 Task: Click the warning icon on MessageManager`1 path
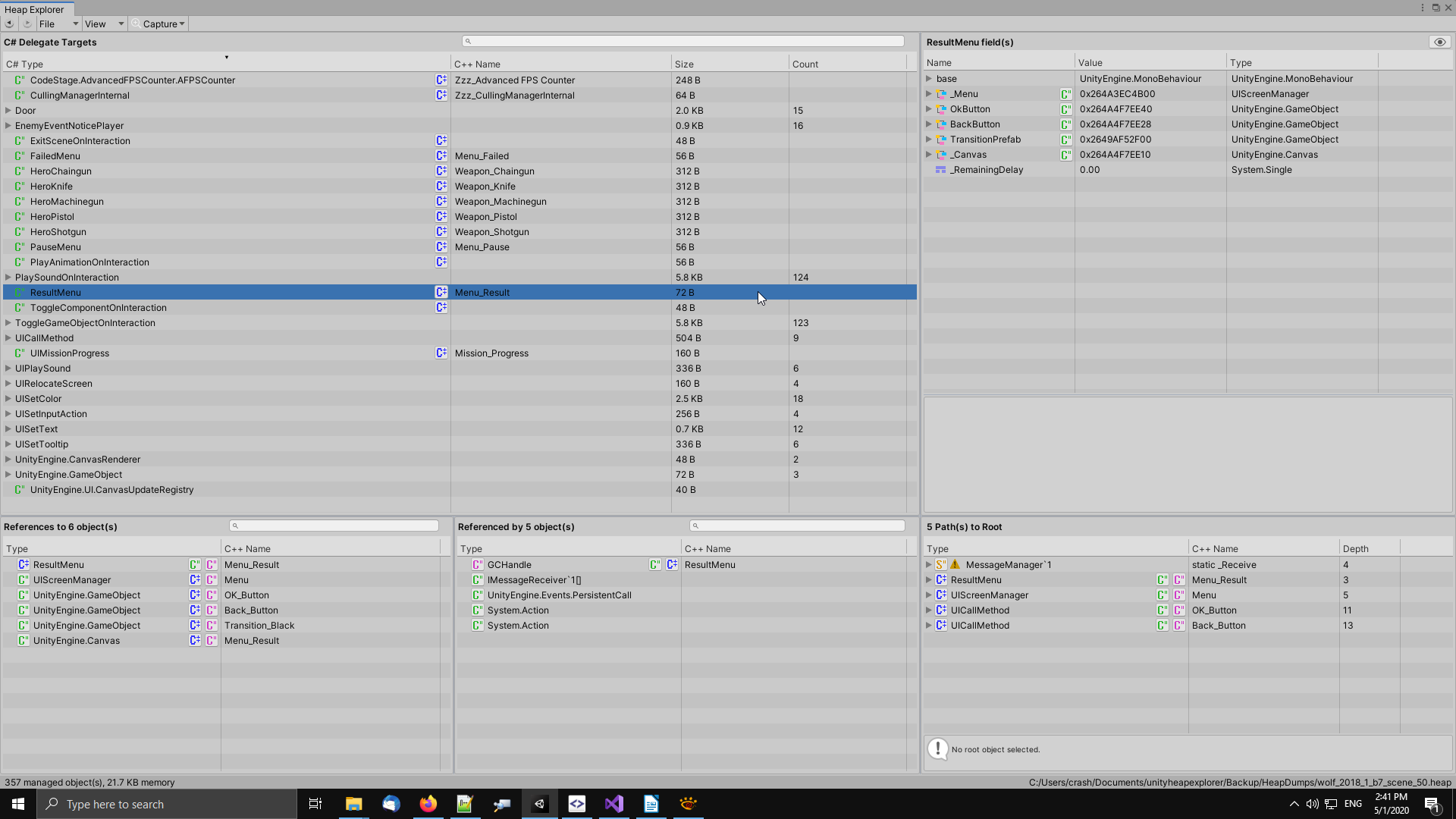[x=955, y=564]
